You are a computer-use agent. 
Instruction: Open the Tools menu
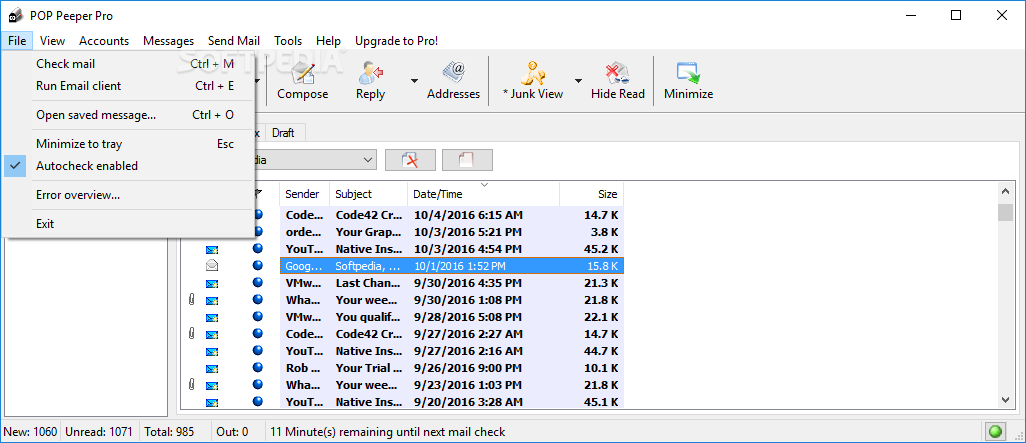click(288, 41)
